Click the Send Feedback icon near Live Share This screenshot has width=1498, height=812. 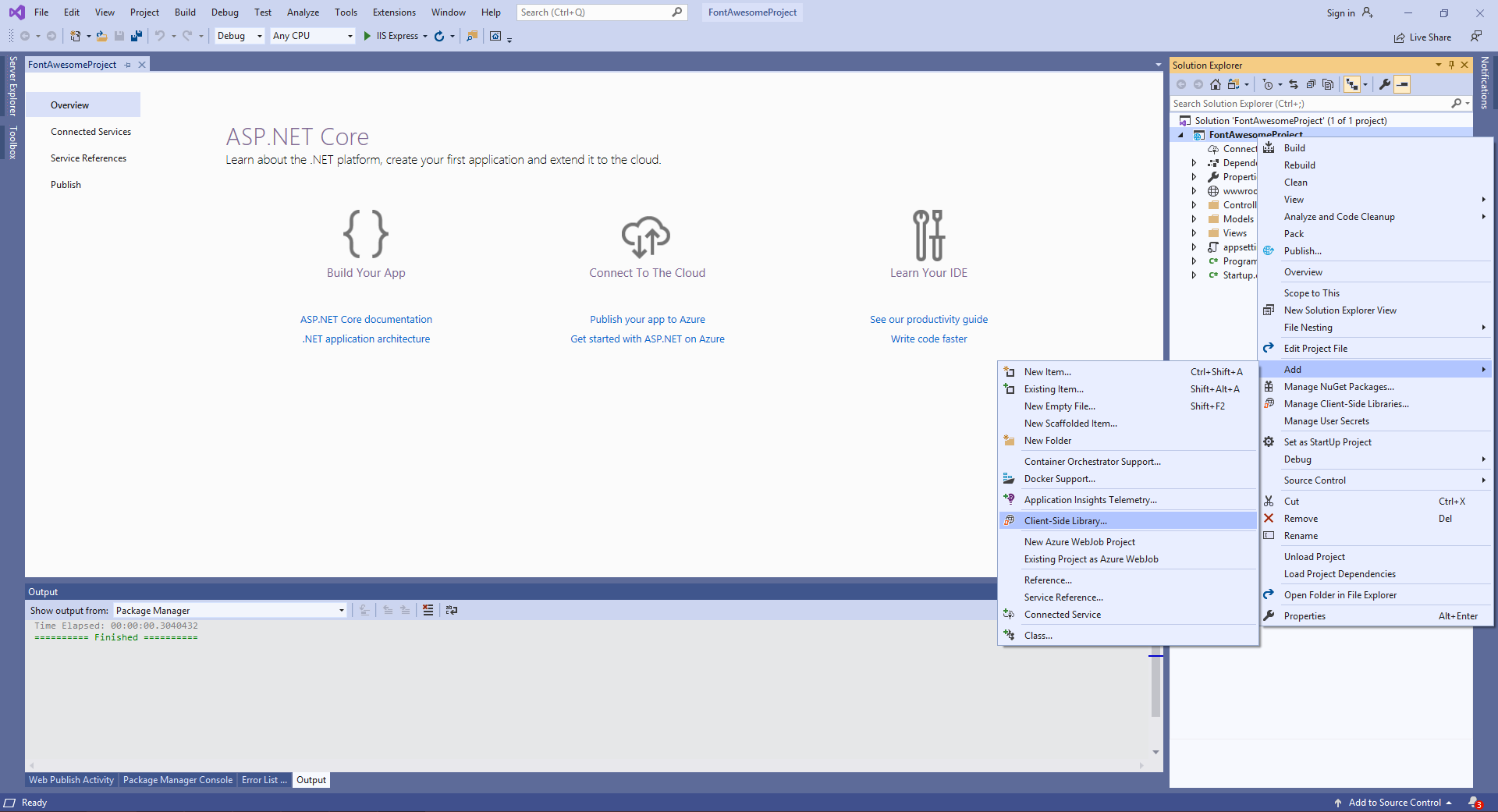[x=1476, y=36]
